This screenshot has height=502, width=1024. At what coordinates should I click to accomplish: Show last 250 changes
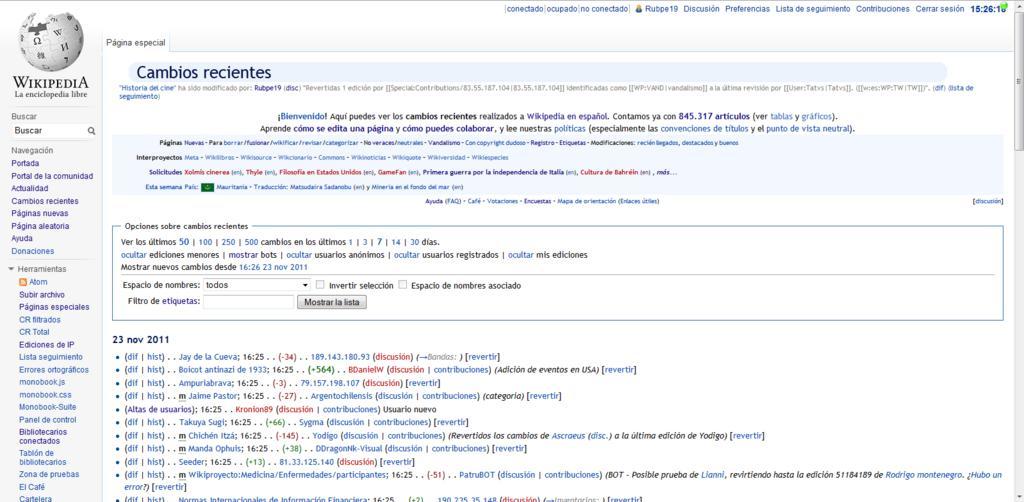(x=228, y=242)
